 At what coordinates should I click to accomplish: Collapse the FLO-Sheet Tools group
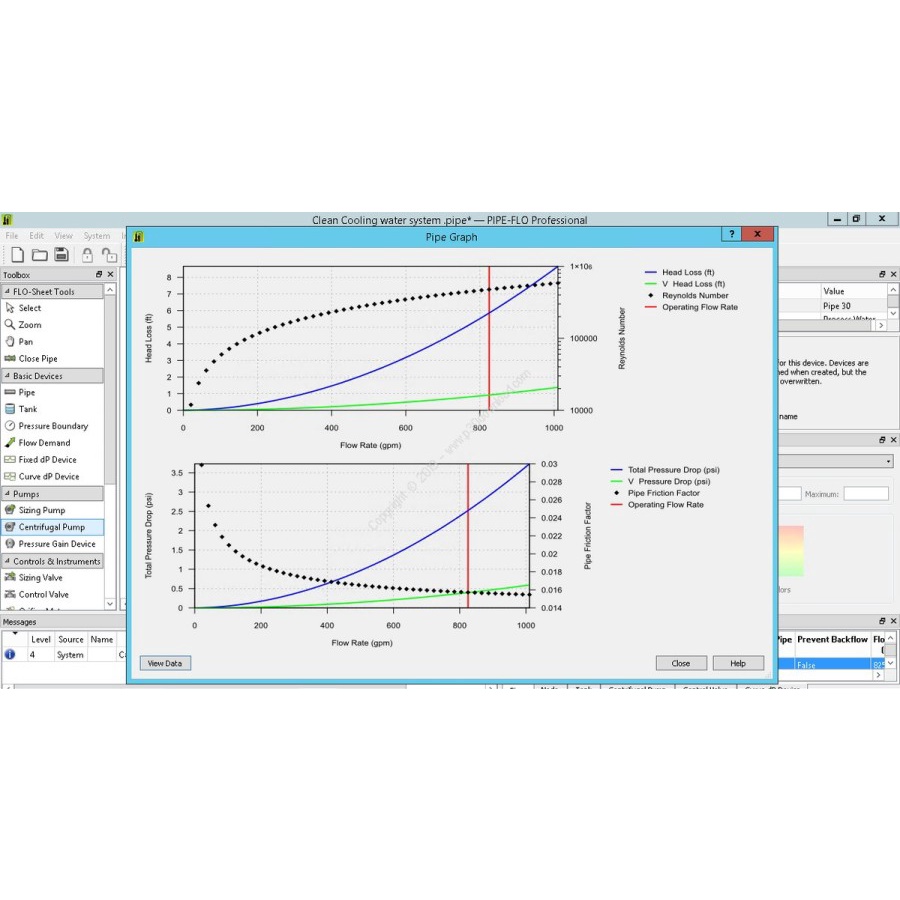7,292
